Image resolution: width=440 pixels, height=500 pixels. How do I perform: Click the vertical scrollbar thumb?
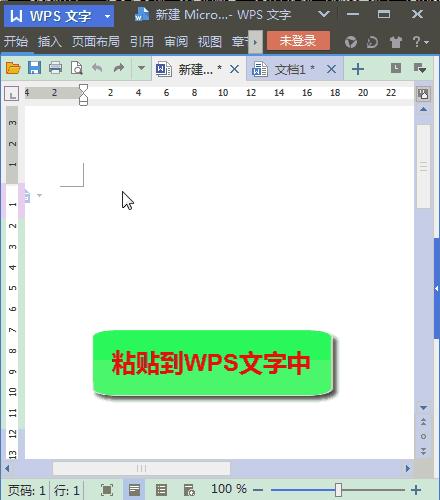pyautogui.click(x=423, y=166)
